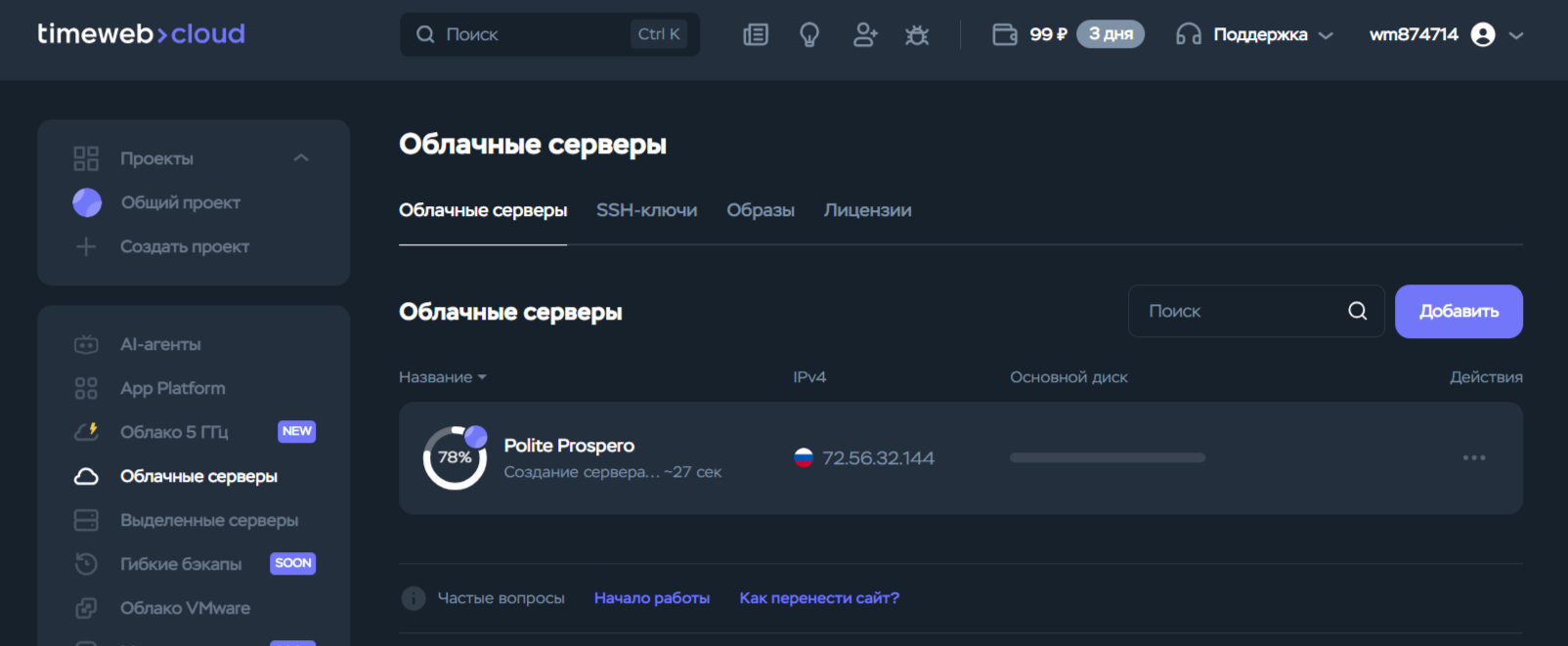Click the IP address 72.56.32.144
The width and height of the screenshot is (1568, 646).
pyautogui.click(x=878, y=458)
